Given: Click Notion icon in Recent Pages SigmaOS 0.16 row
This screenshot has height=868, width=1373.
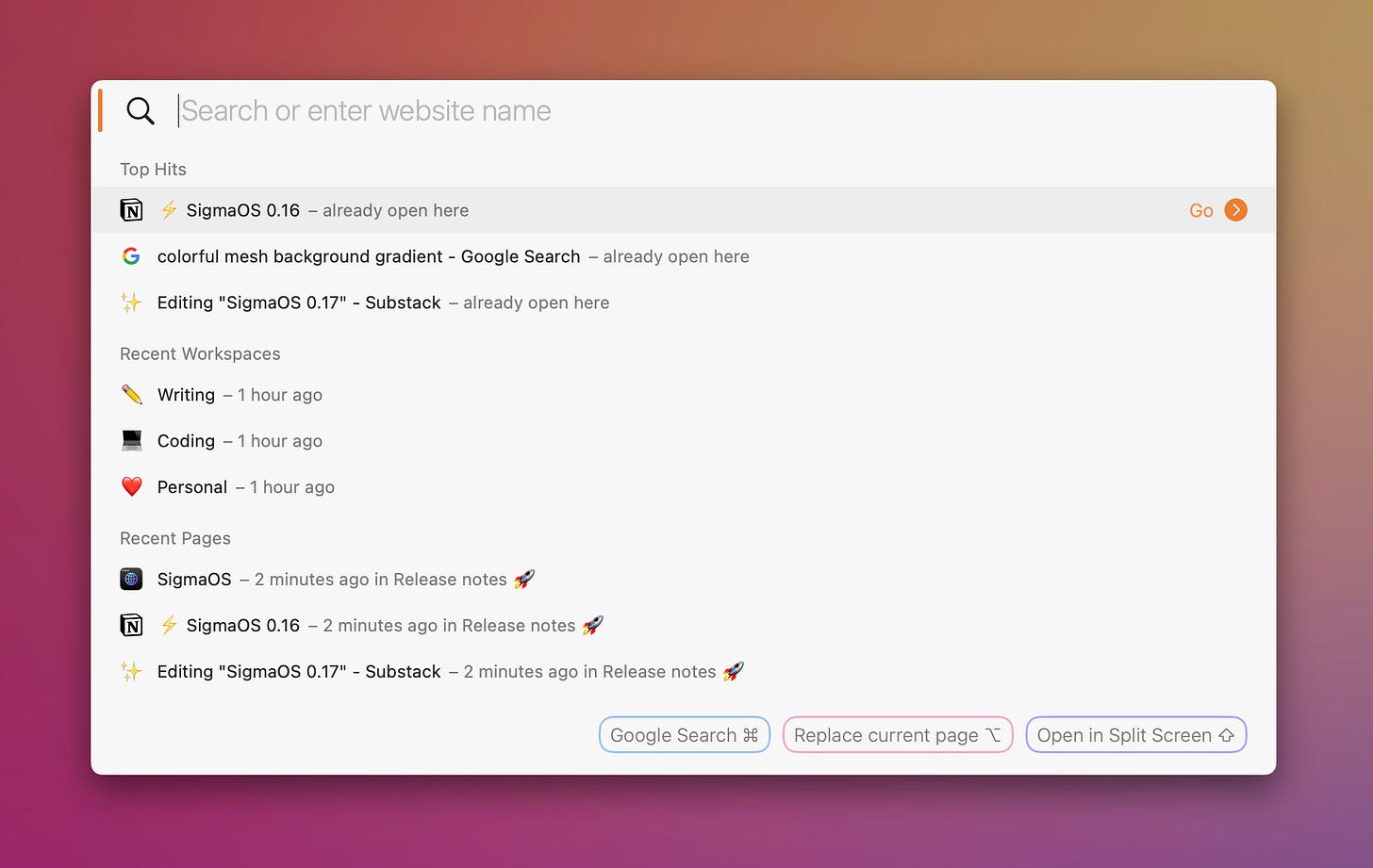Looking at the screenshot, I should 132,626.
